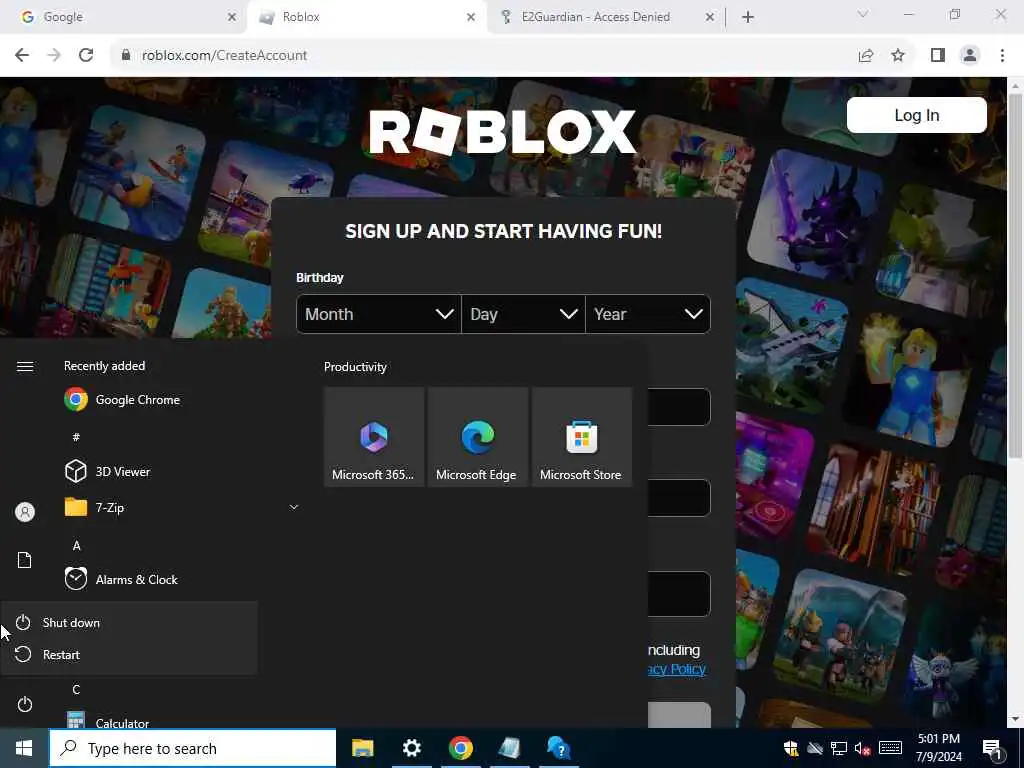Bookmark this page with the star icon
The width and height of the screenshot is (1024, 768).
[x=898, y=56]
